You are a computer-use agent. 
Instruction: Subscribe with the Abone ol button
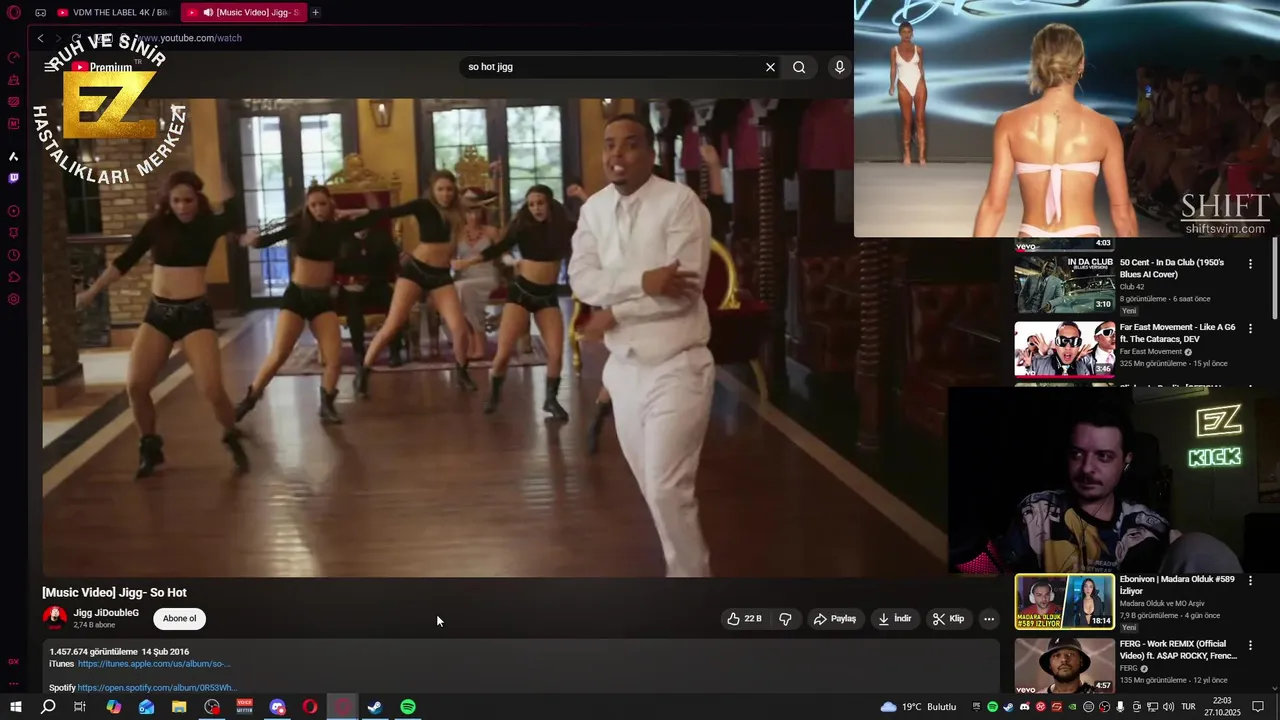pos(180,619)
